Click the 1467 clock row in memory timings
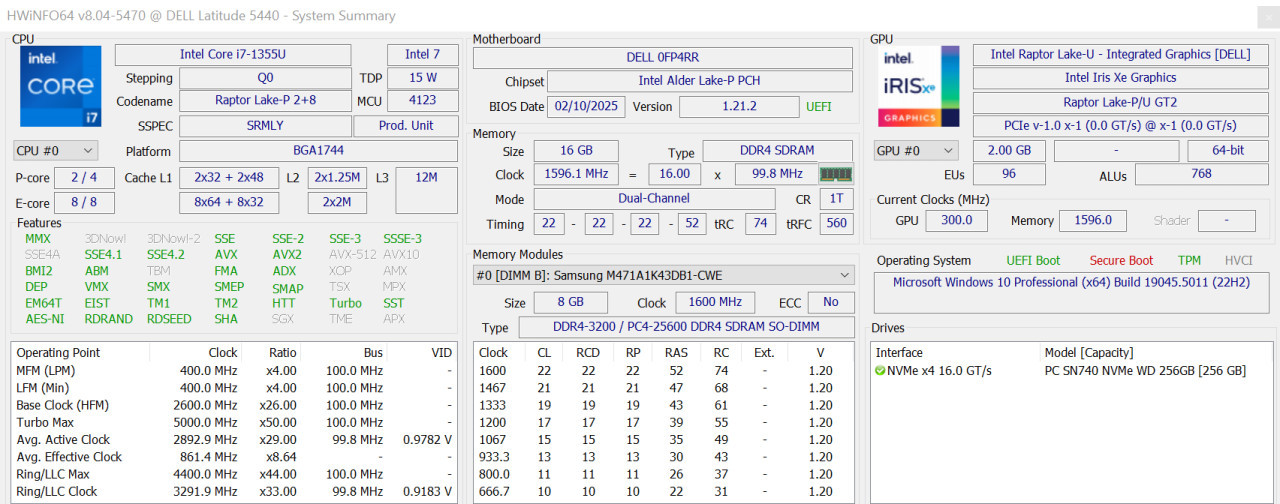The image size is (1280, 504). 663,388
